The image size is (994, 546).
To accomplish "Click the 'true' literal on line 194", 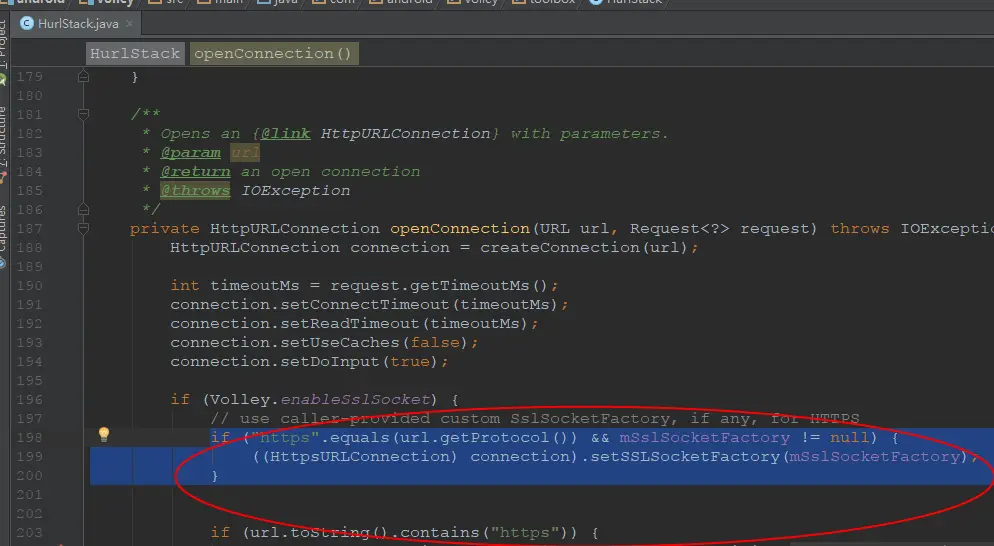I will tap(410, 362).
